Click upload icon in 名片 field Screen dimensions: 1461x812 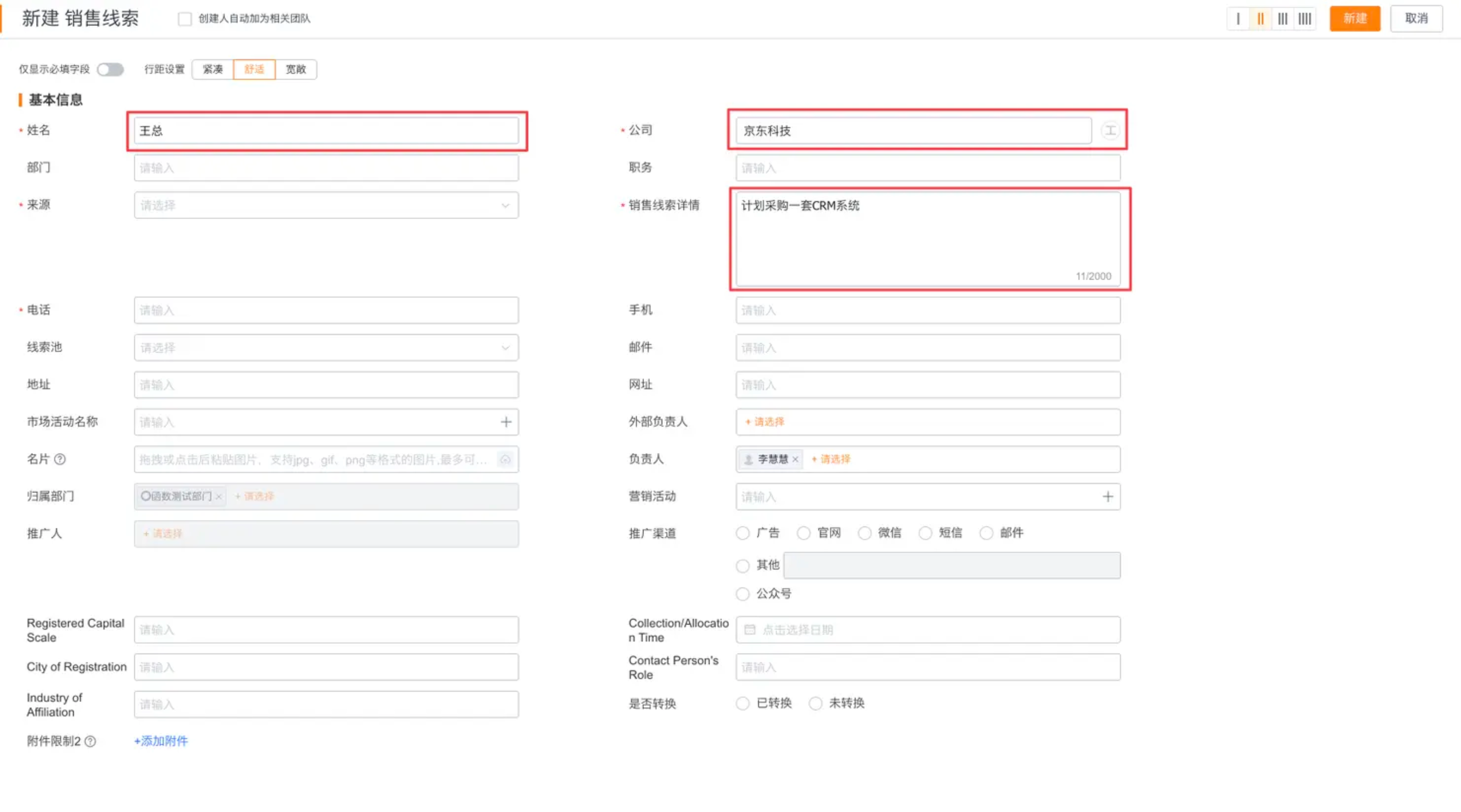coord(505,459)
